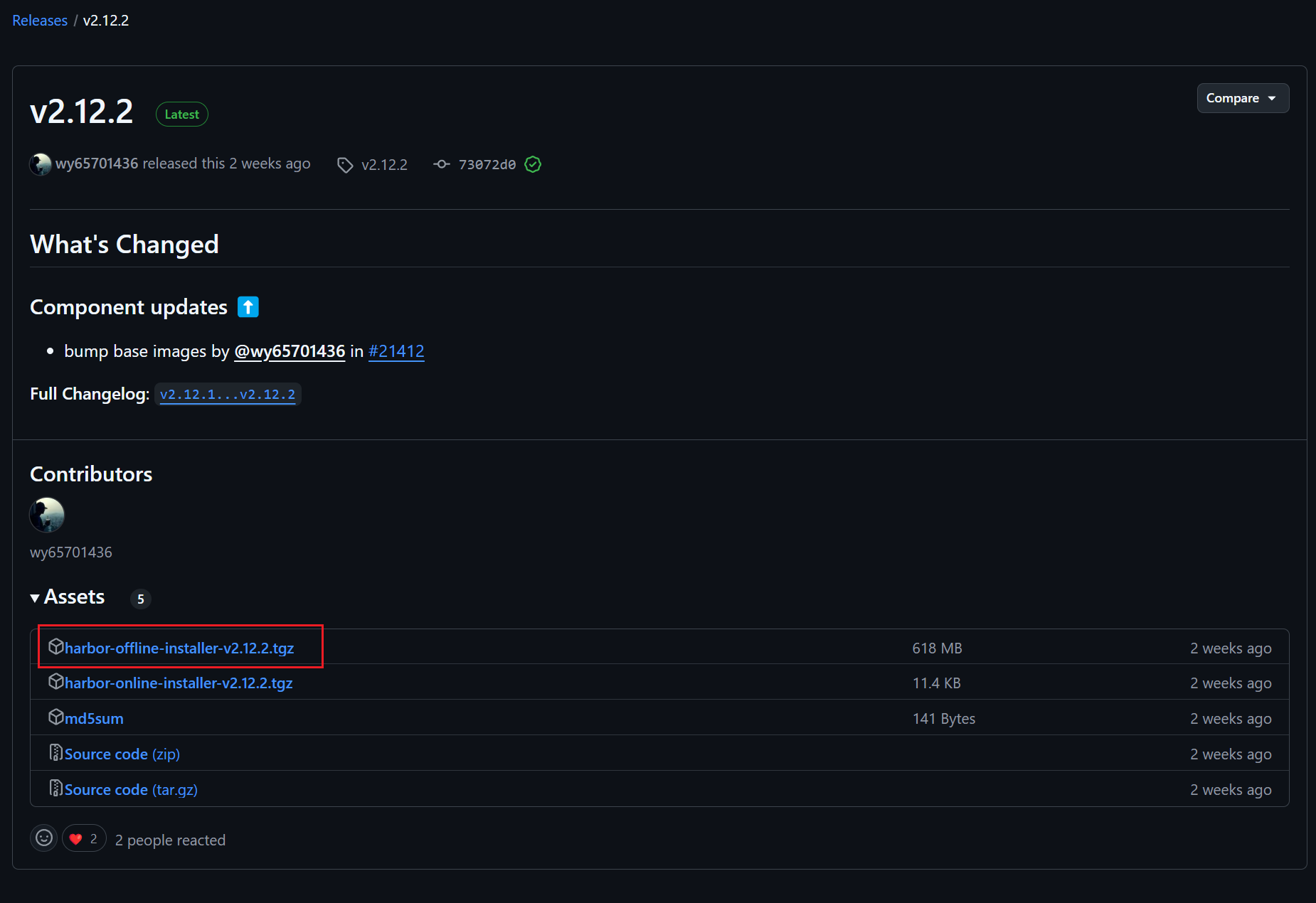Screen dimensions: 1316x903
Task: Click the contributor avatar under Contributors
Action: click(47, 515)
